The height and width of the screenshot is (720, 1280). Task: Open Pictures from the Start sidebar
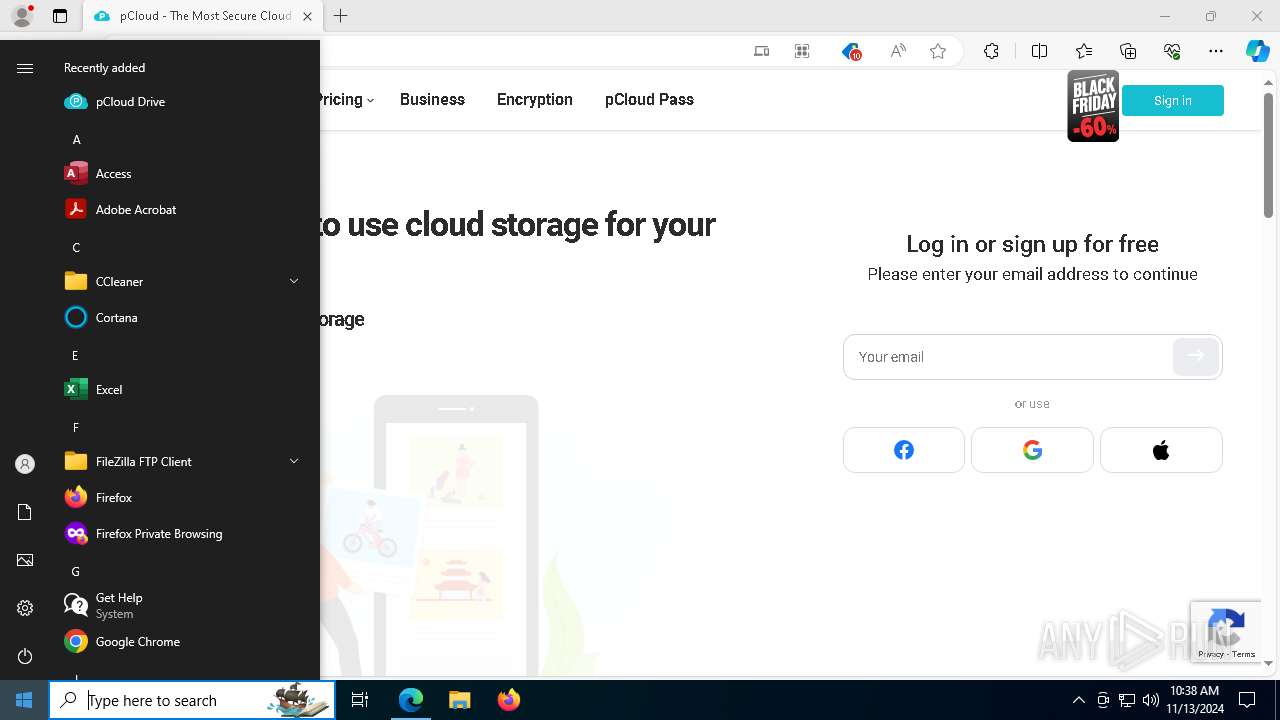coord(25,560)
